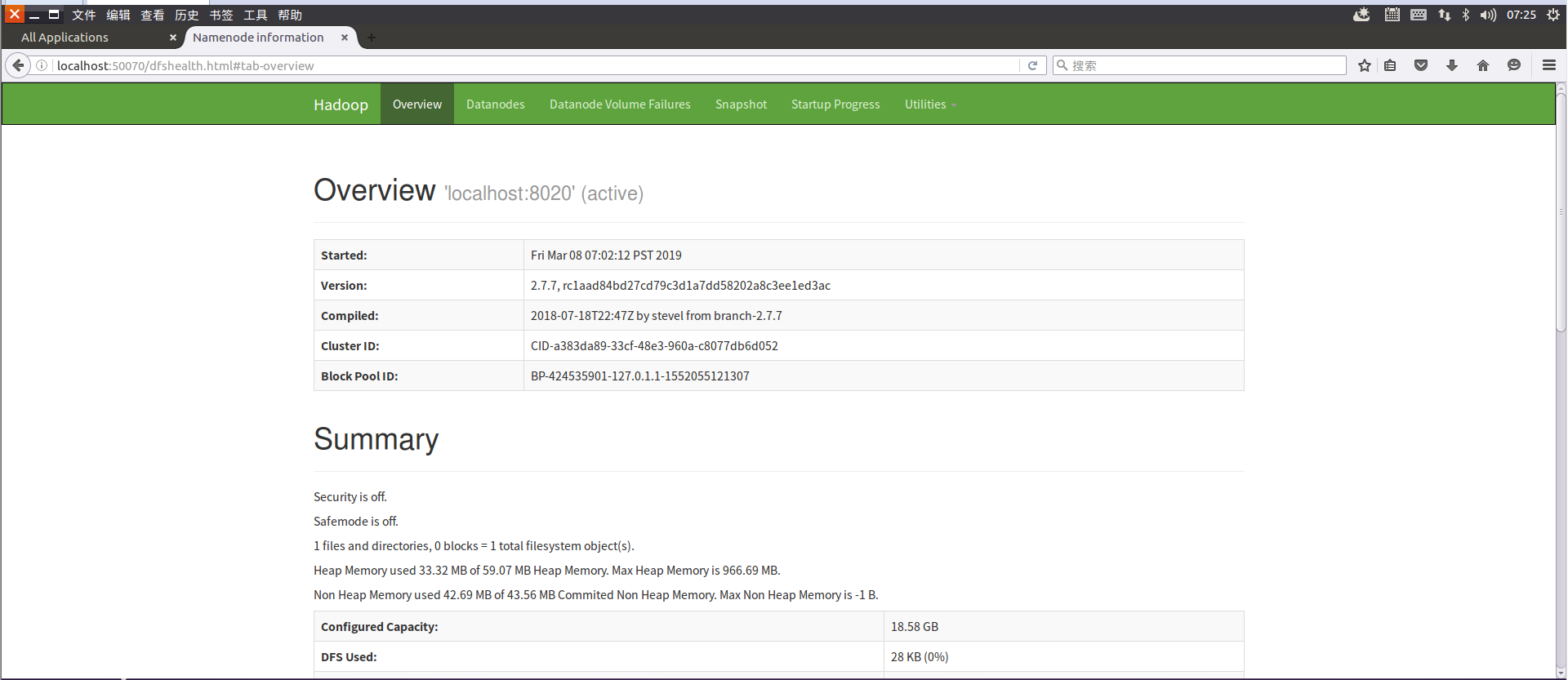Viewport: 1568px width, 680px height.
Task: Open the 历史 menu
Action: point(187,15)
